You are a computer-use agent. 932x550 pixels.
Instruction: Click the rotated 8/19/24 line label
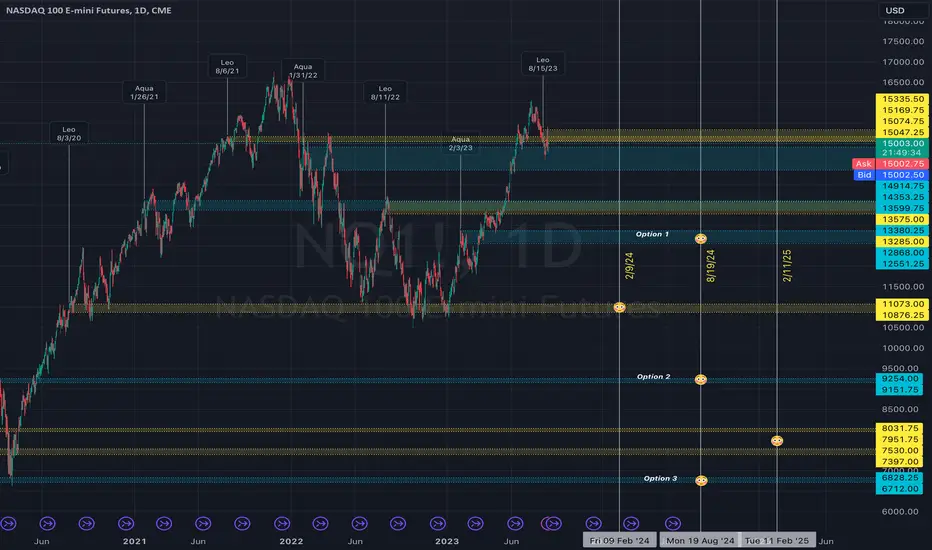click(710, 266)
